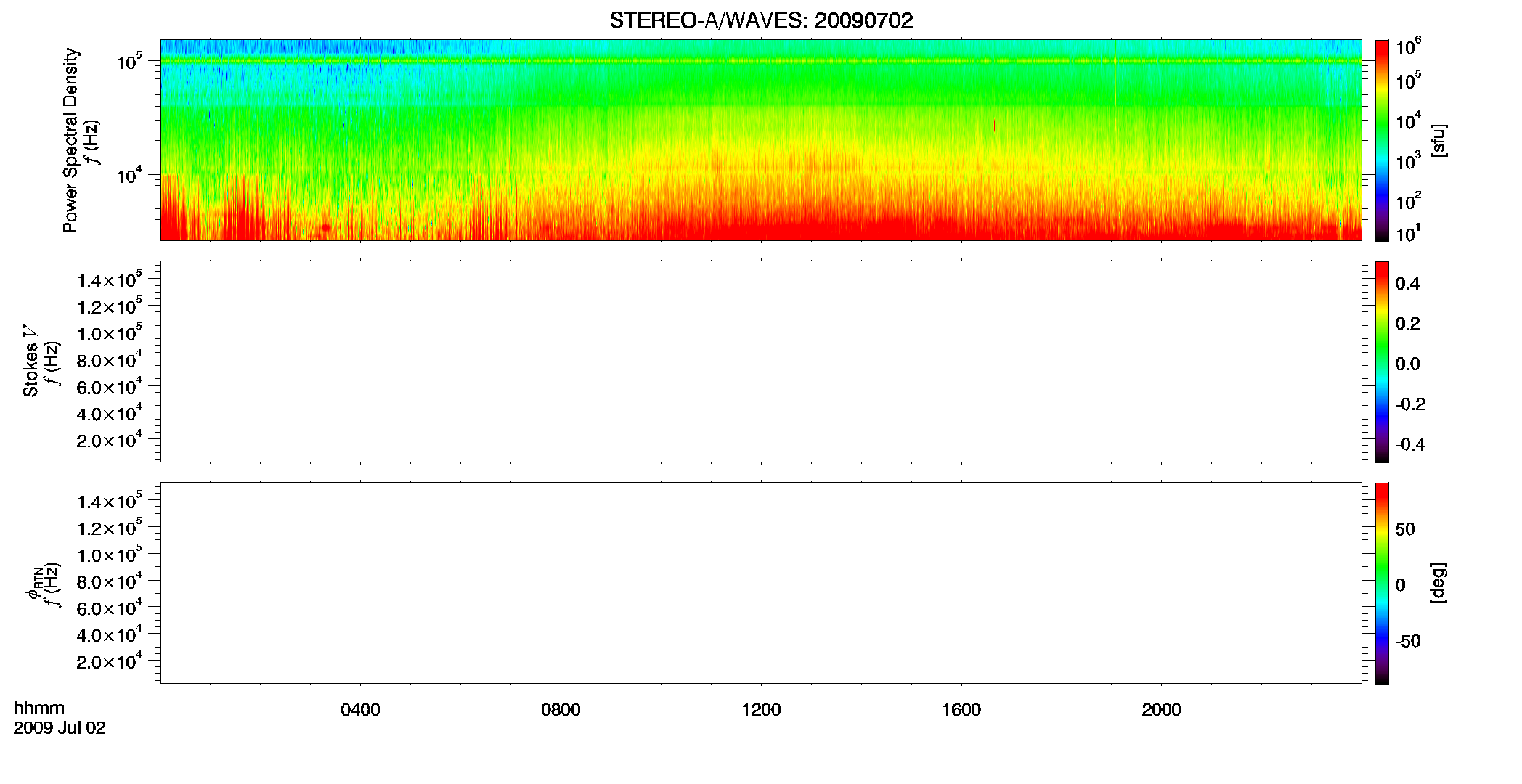Click the 1200 time tick label
This screenshot has height=784, width=1522.
[761, 710]
